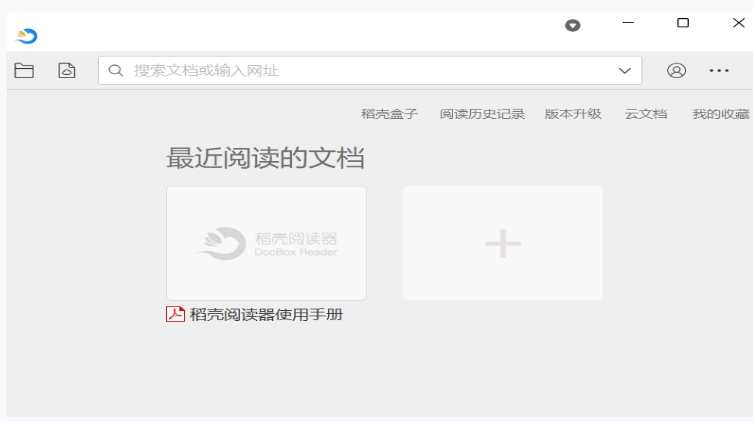Click the magnifier search icon
Image resolution: width=753 pixels, height=421 pixels.
(x=115, y=71)
